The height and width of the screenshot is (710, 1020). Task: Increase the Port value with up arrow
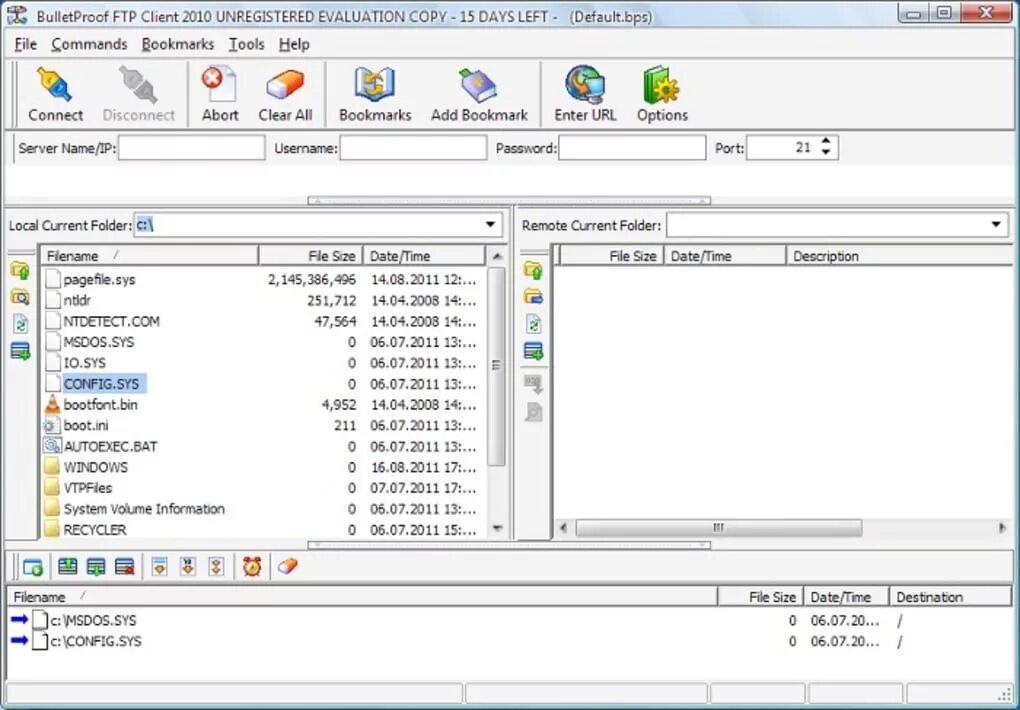pyautogui.click(x=825, y=142)
